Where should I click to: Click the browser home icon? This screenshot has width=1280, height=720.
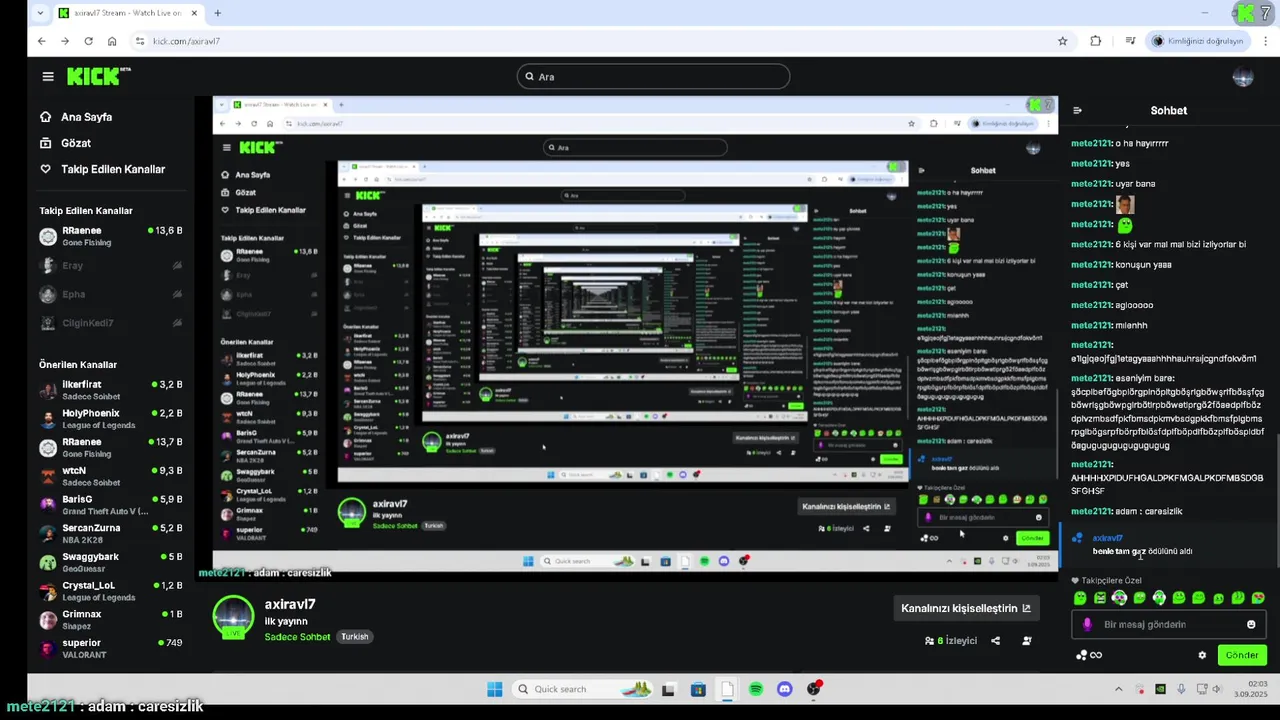(x=112, y=41)
